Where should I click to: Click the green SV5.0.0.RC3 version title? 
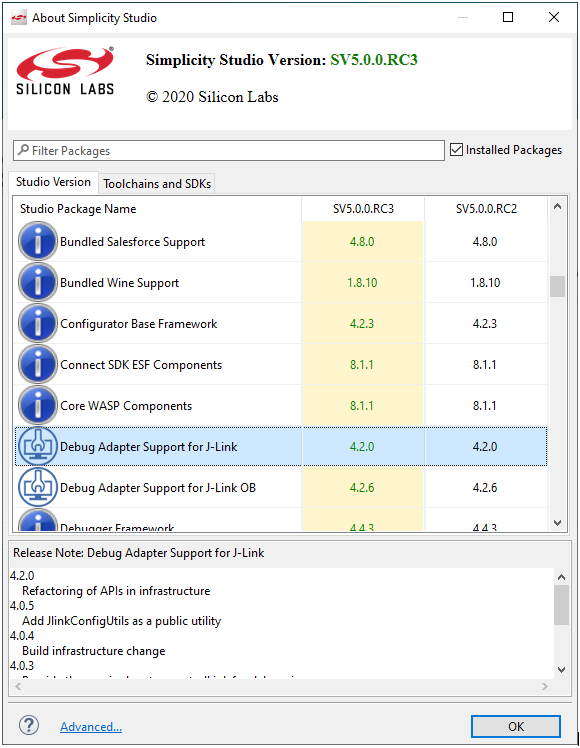[x=374, y=60]
